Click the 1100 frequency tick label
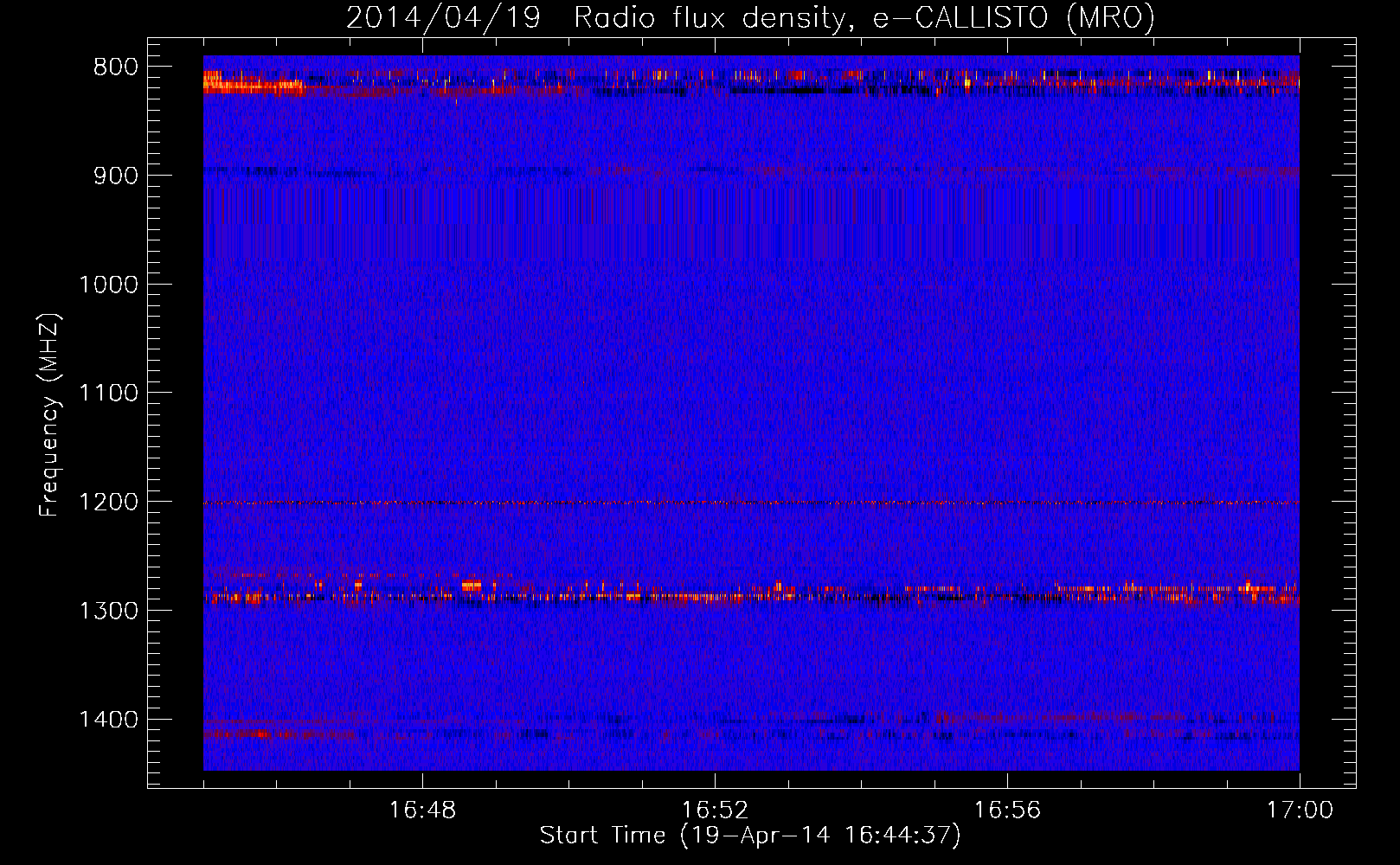Screen dimensions: 1400x865 108,394
